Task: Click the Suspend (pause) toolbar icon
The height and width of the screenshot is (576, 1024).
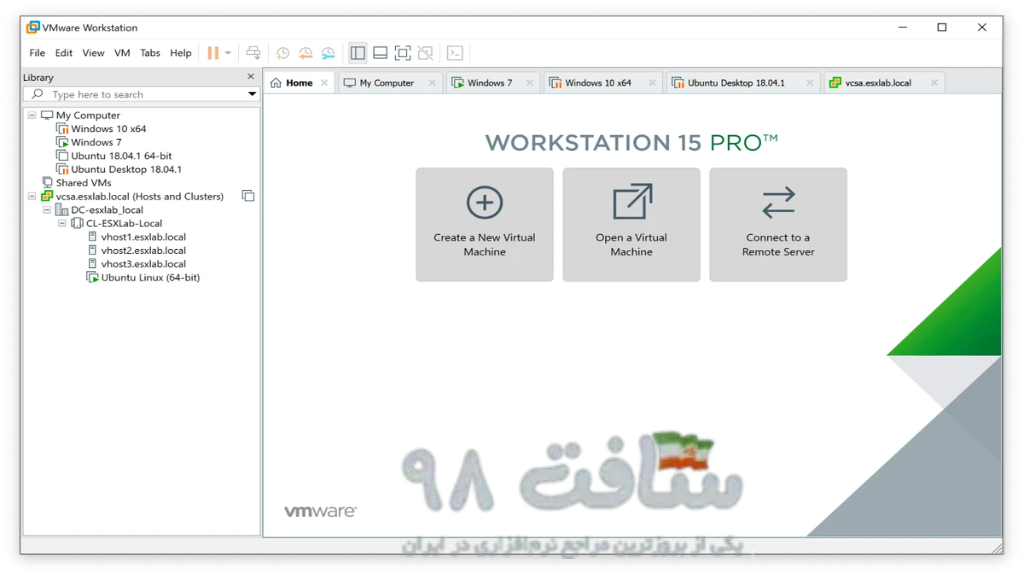Action: click(213, 53)
